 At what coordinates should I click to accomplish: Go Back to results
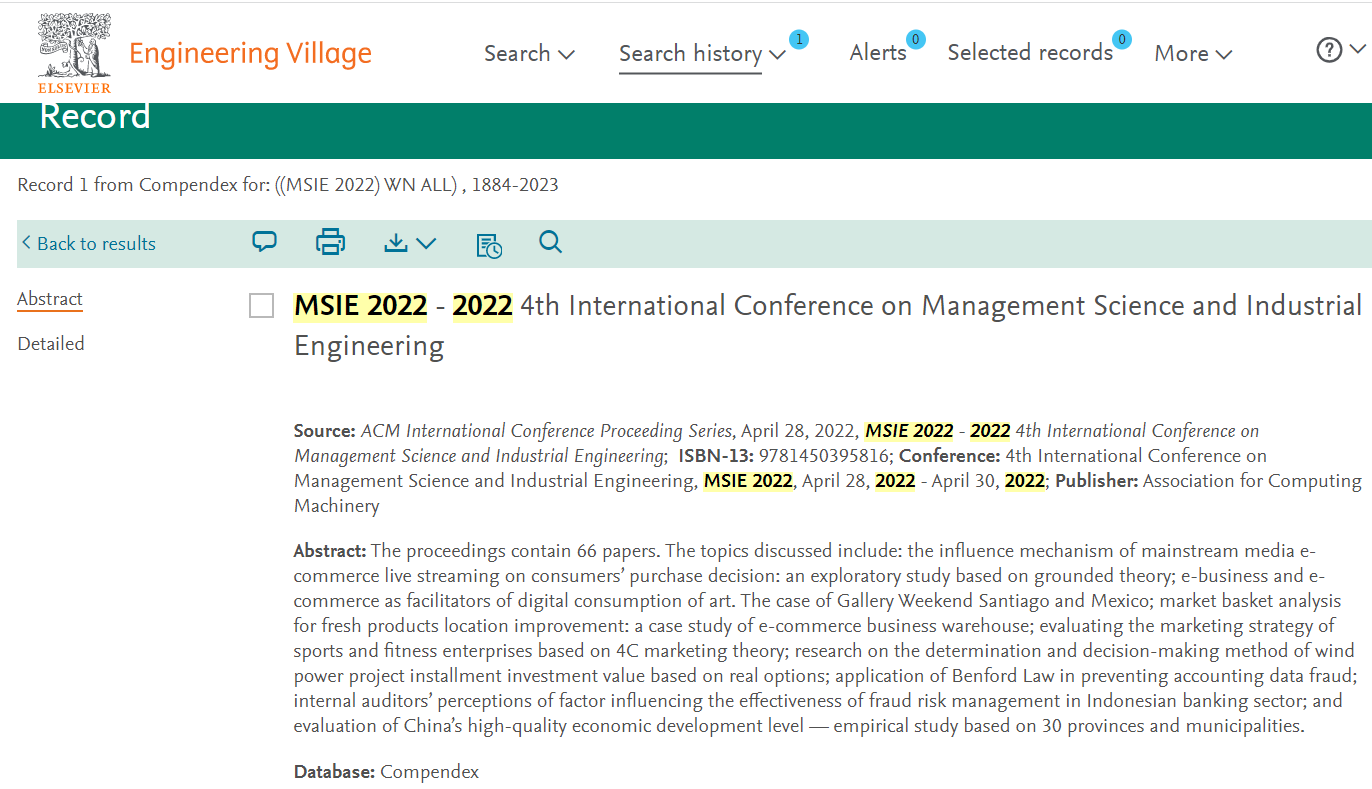pos(89,243)
